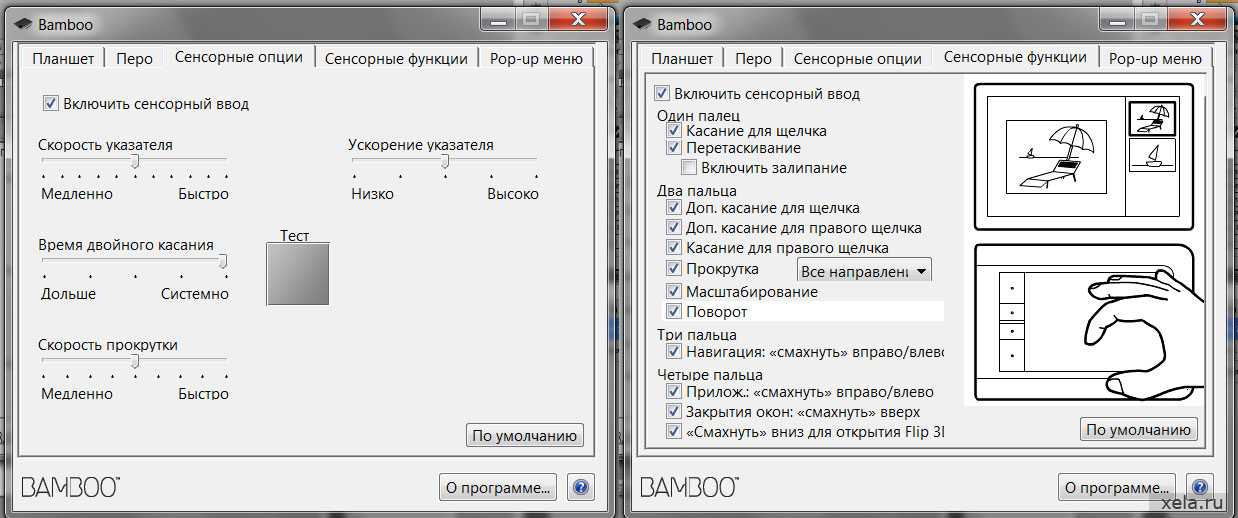Toggle «Смахнуть» вниз для Flip 3D checkbox
This screenshot has width=1238, height=518.
point(674,431)
